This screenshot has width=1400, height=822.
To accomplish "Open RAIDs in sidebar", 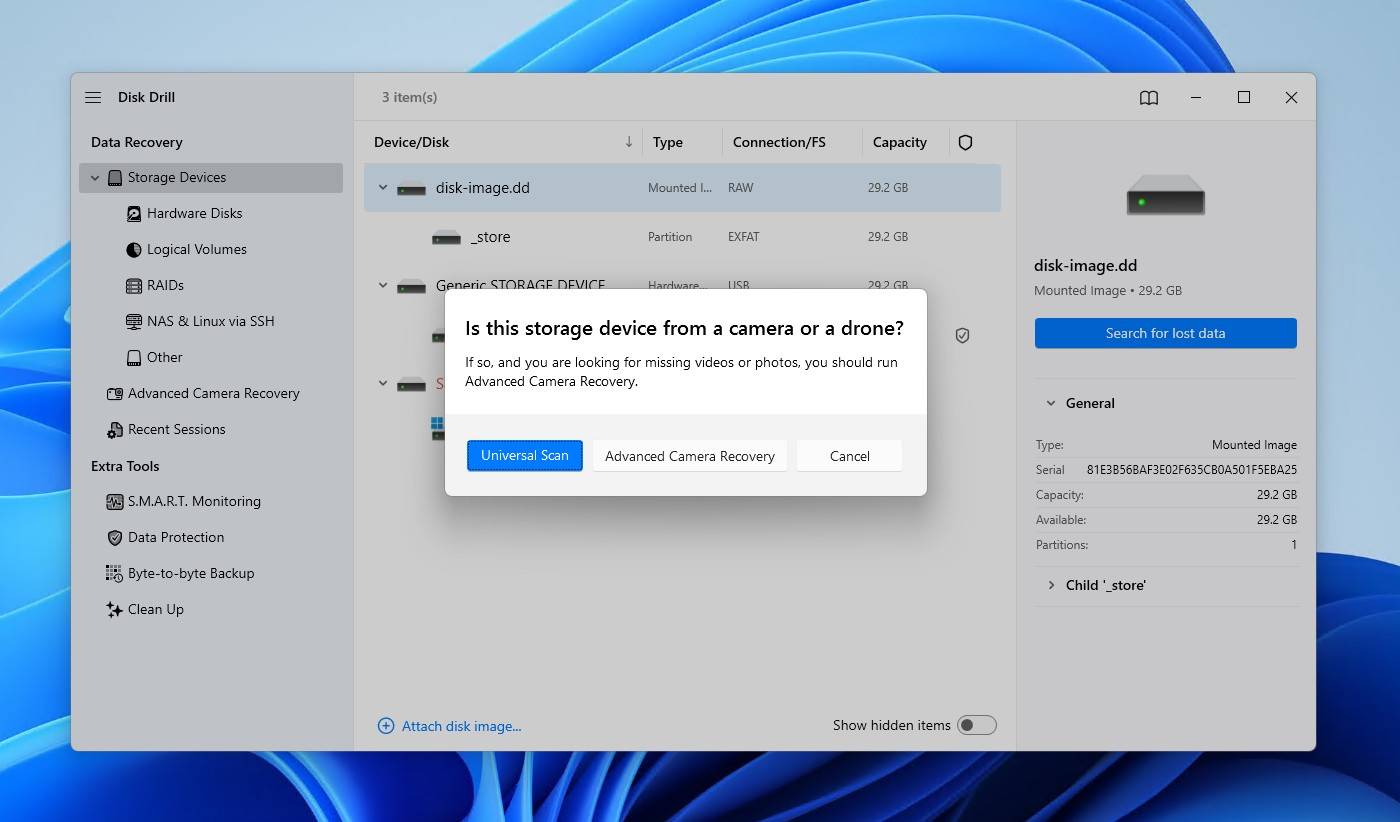I will coord(165,286).
